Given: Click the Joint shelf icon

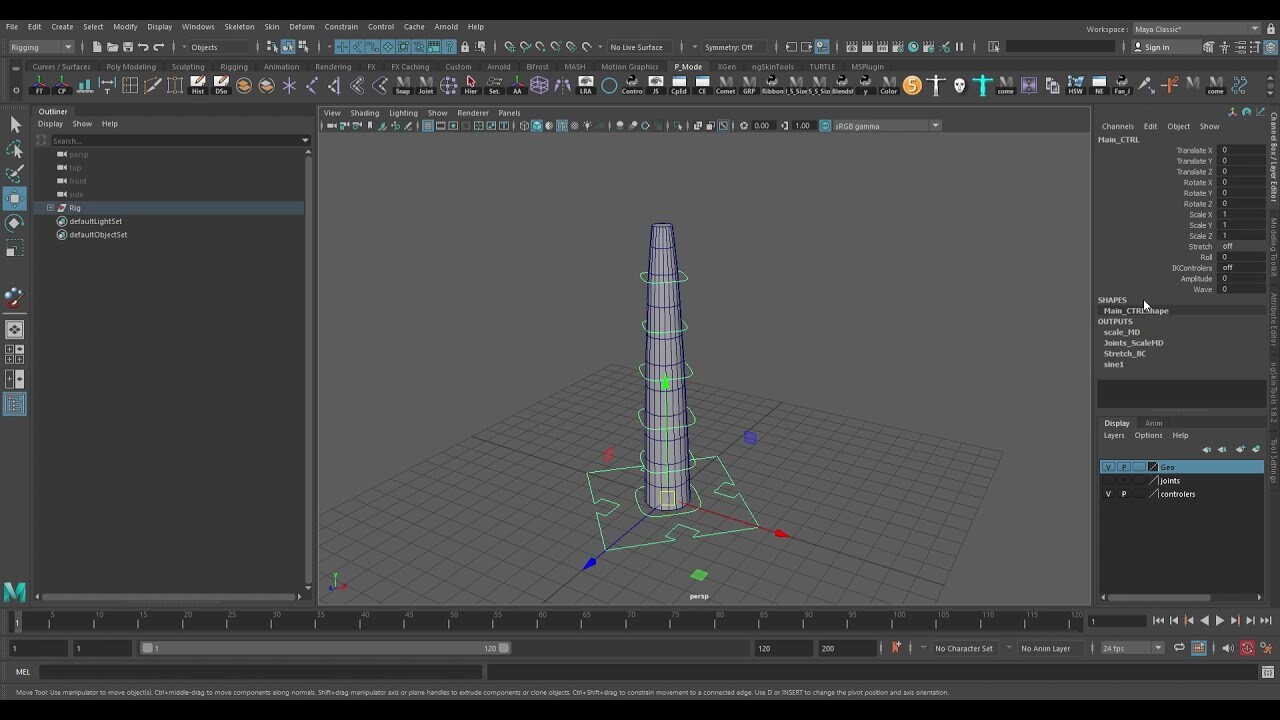Looking at the screenshot, I should pyautogui.click(x=427, y=85).
